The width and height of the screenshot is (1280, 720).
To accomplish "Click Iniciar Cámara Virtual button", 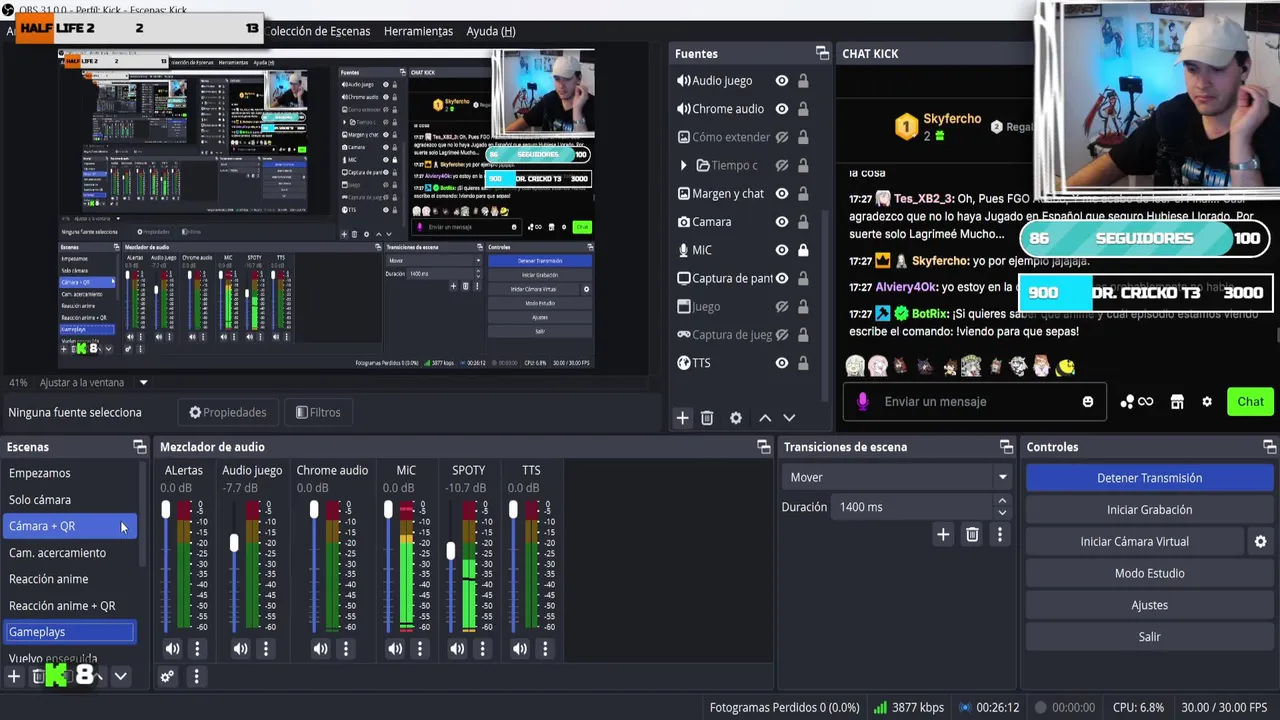I will [x=1135, y=542].
